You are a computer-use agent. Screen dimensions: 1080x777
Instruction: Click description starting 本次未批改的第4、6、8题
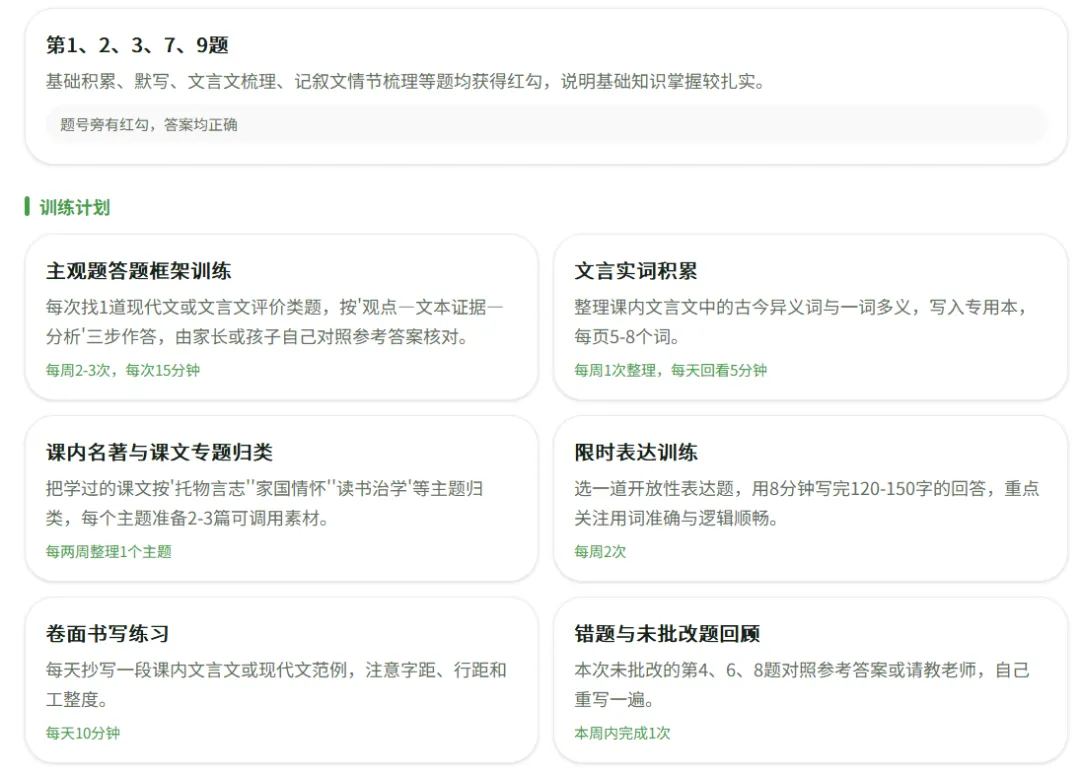[x=802, y=684]
